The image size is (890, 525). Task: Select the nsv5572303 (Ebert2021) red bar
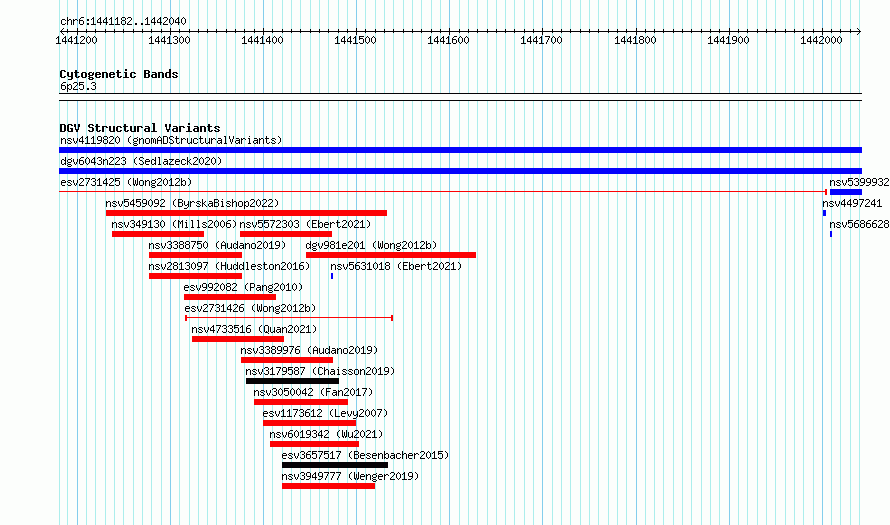[x=286, y=234]
